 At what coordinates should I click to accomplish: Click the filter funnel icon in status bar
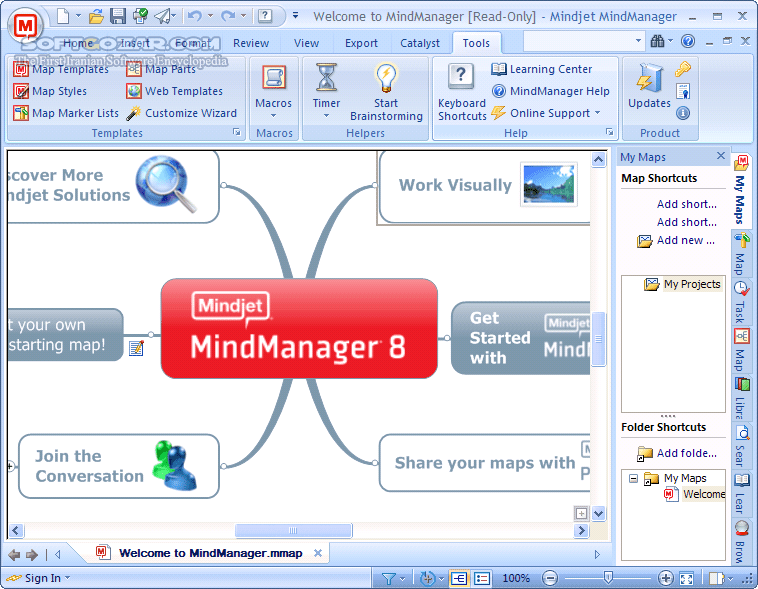coord(388,578)
